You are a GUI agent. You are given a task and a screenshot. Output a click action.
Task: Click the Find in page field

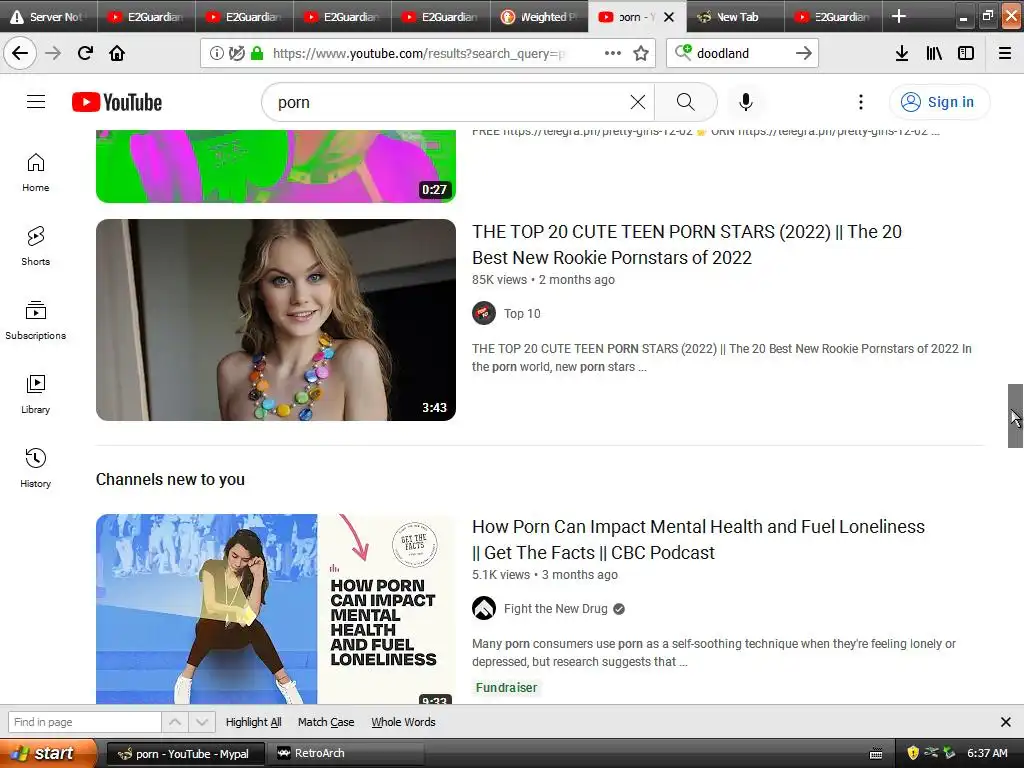84,722
